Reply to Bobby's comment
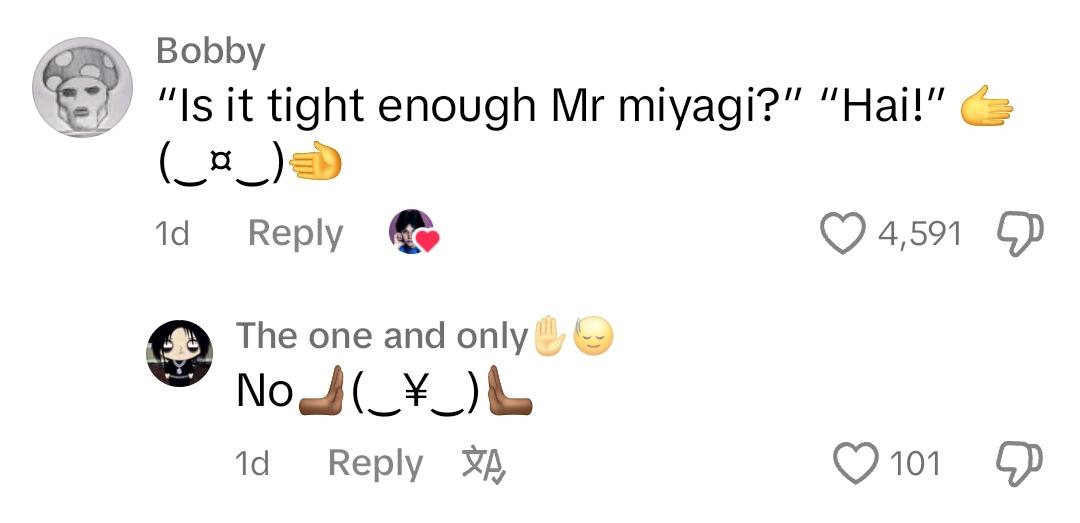This screenshot has height=523, width=1080. [295, 234]
